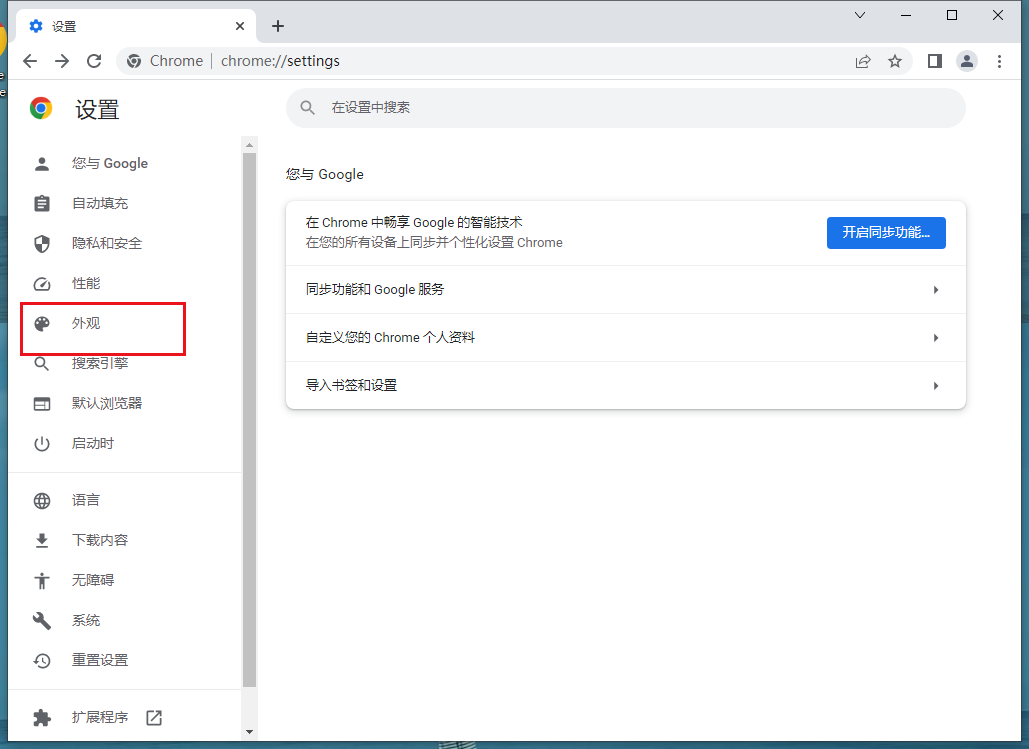Click the puzzle piece icon beside 扩展程序
Image resolution: width=1029 pixels, height=749 pixels.
click(42, 717)
